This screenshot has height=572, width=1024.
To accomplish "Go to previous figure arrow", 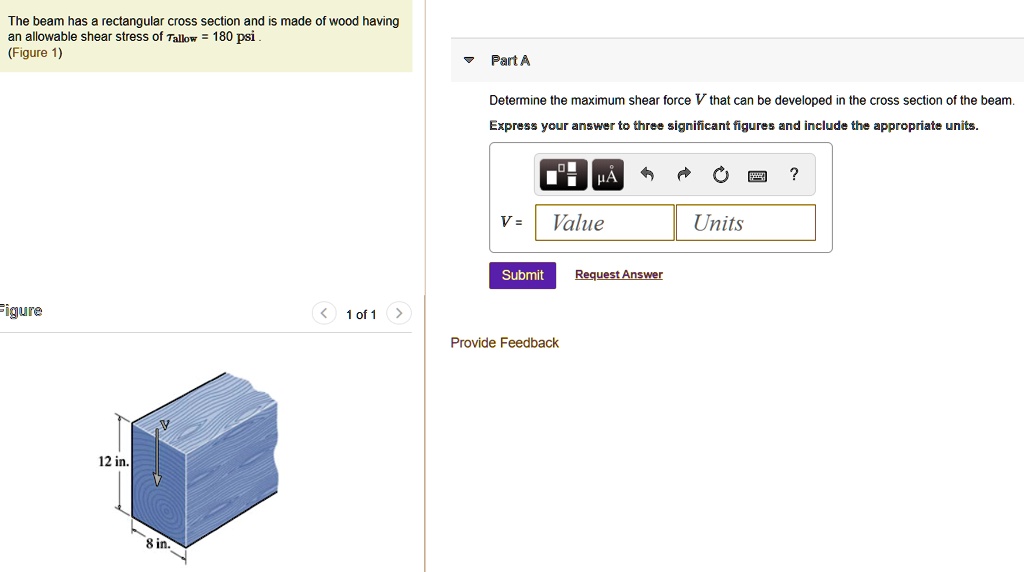I will 324,313.
